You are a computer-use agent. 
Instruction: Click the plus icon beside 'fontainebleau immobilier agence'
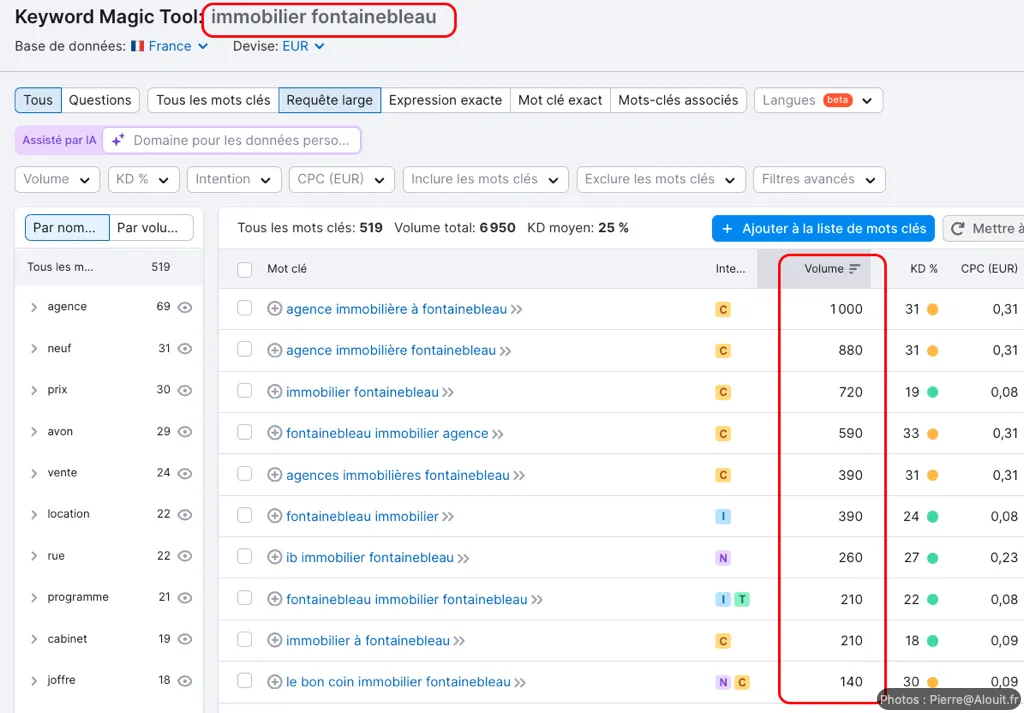pos(275,434)
